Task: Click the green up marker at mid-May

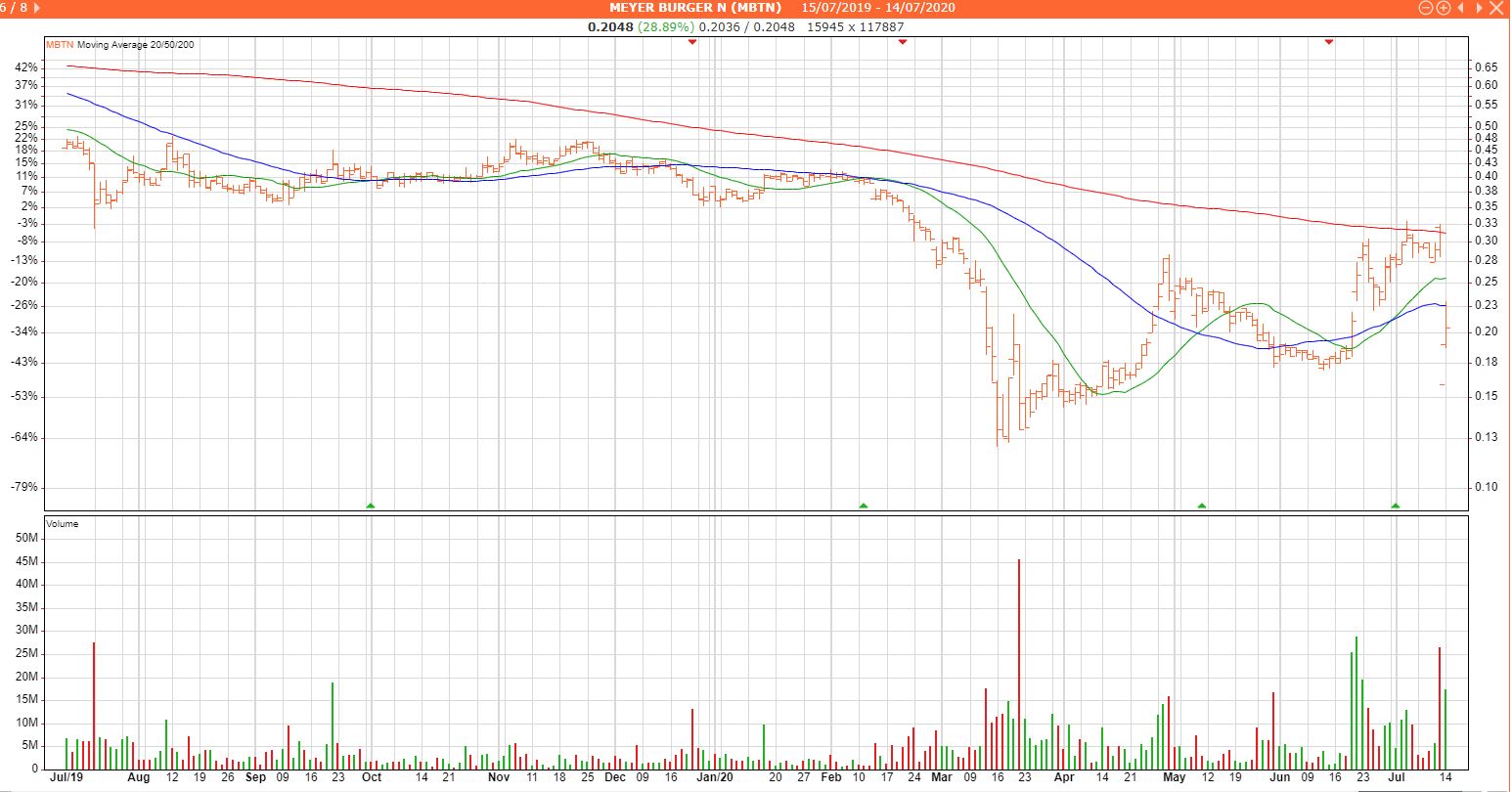Action: click(1201, 506)
